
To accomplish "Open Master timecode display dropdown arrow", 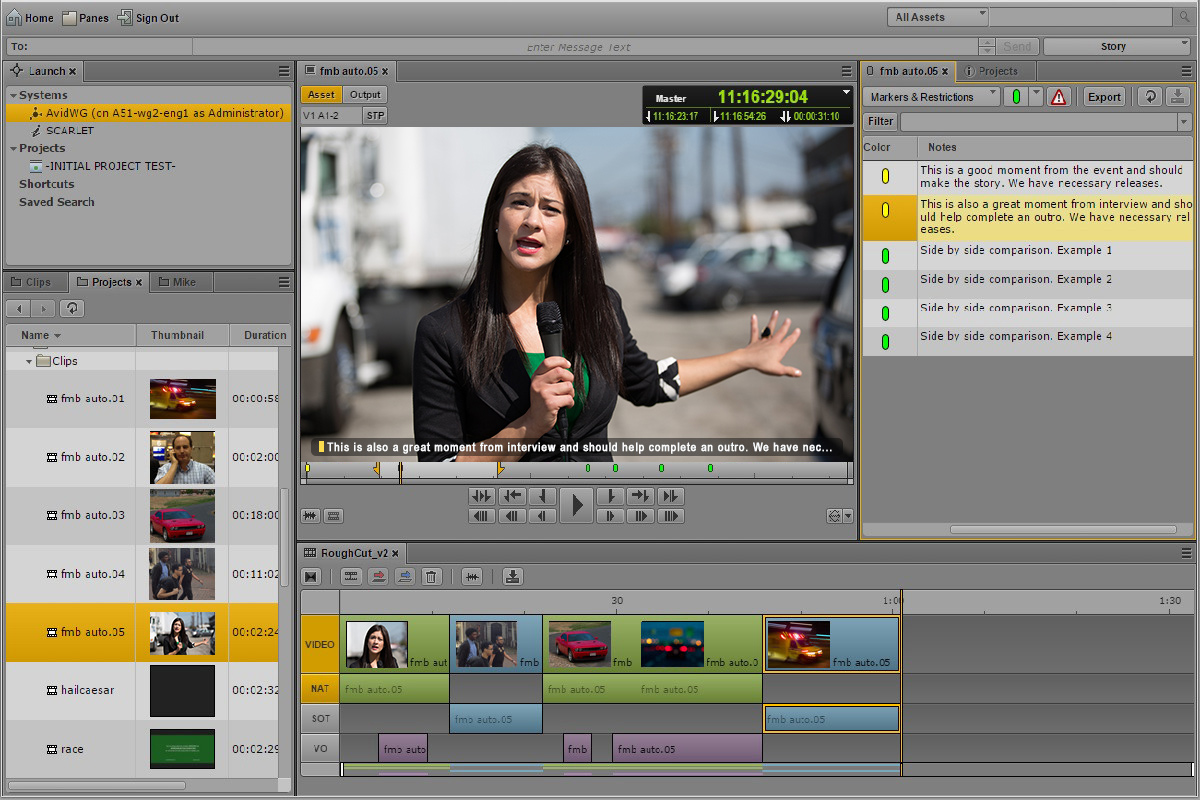I will coord(846,93).
